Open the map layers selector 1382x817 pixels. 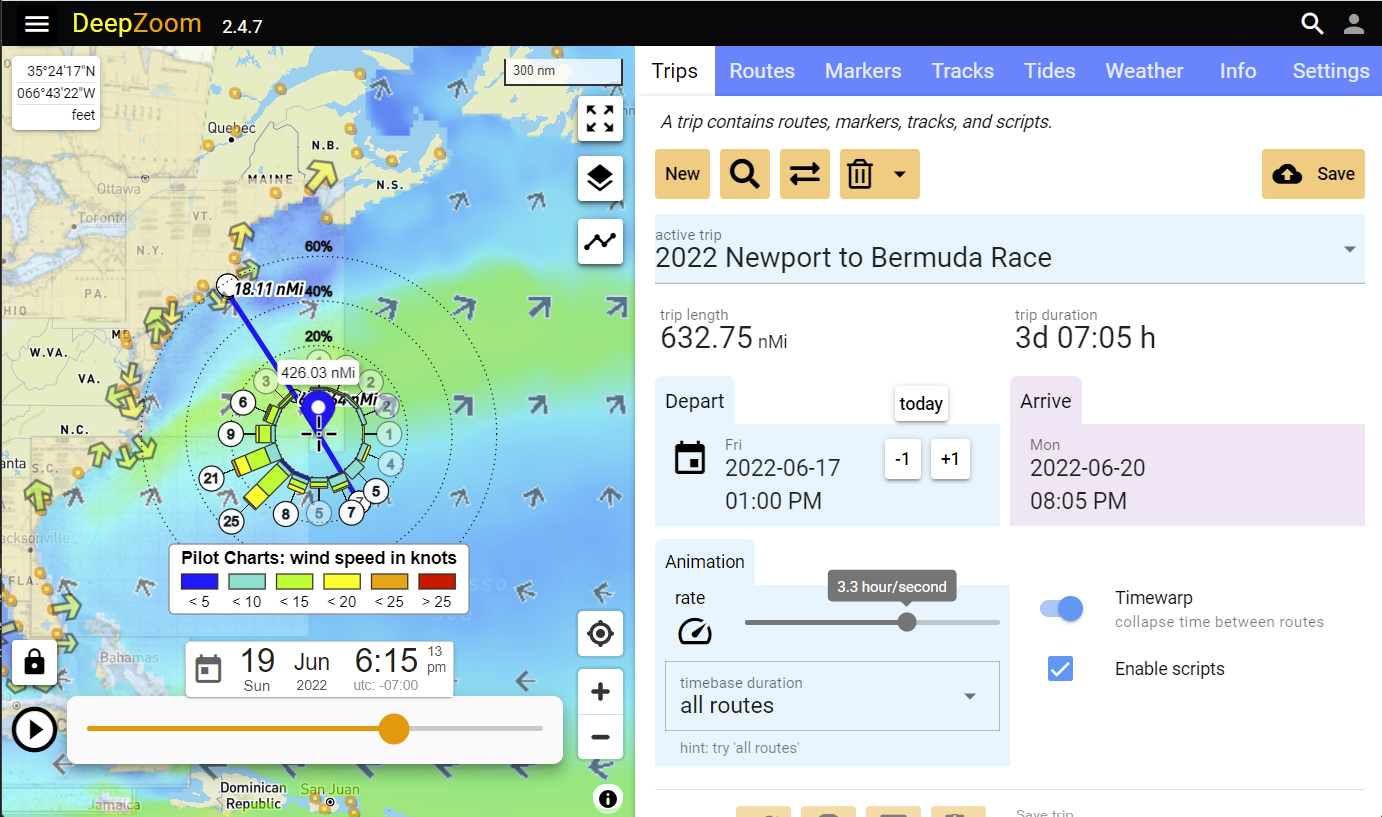point(600,179)
